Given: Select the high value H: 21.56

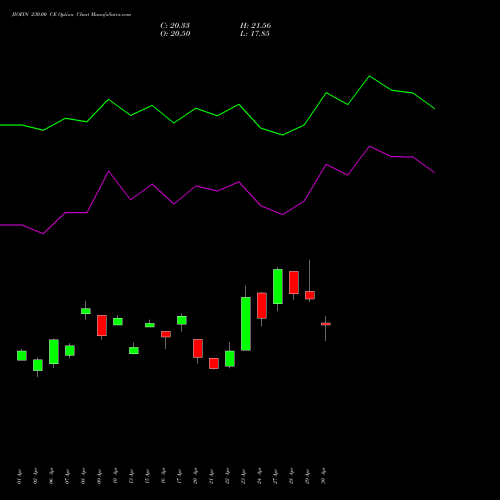Looking at the screenshot, I should [255, 26].
